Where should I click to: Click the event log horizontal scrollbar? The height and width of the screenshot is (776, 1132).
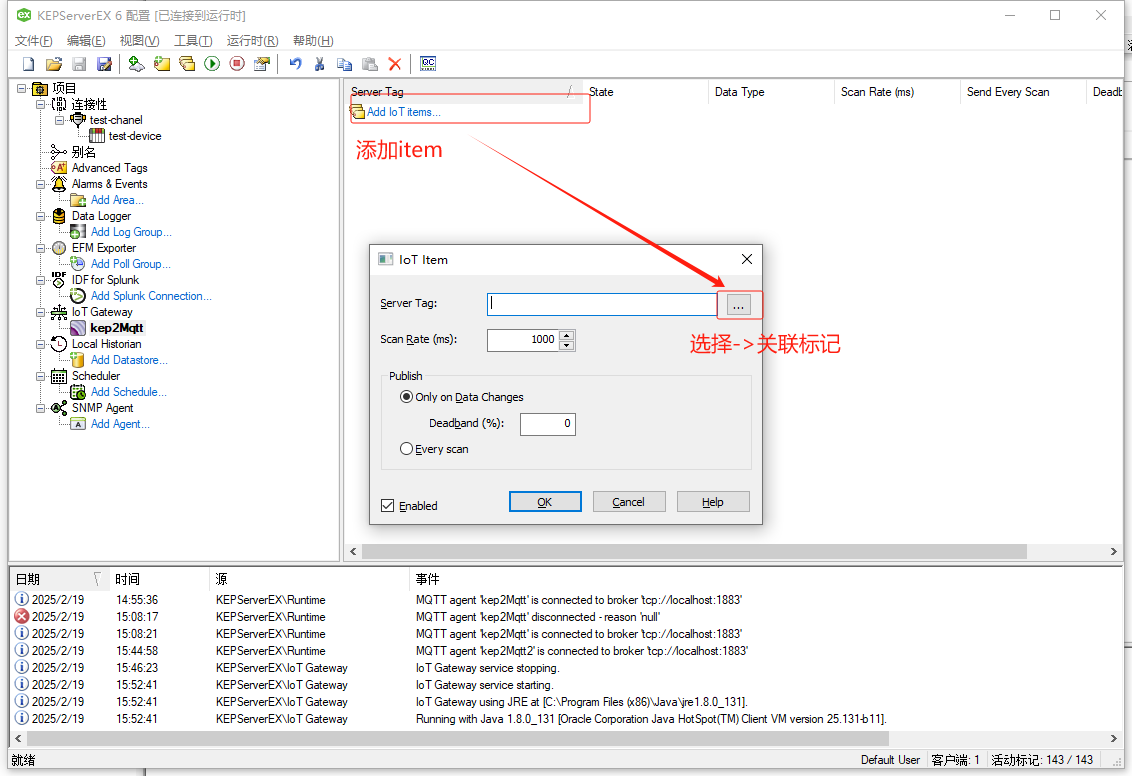458,738
